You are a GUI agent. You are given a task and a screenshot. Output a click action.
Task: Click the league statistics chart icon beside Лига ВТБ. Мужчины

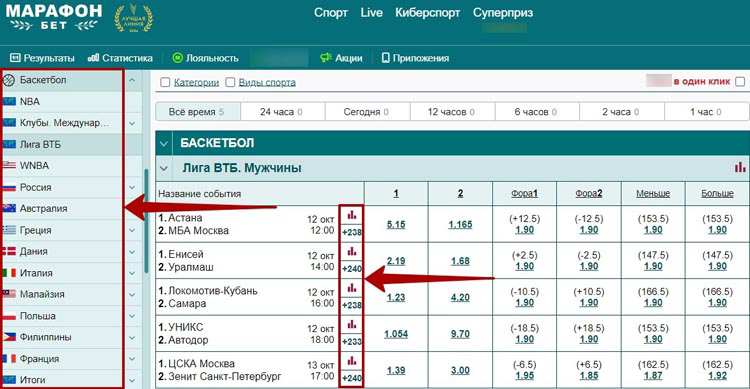point(739,167)
